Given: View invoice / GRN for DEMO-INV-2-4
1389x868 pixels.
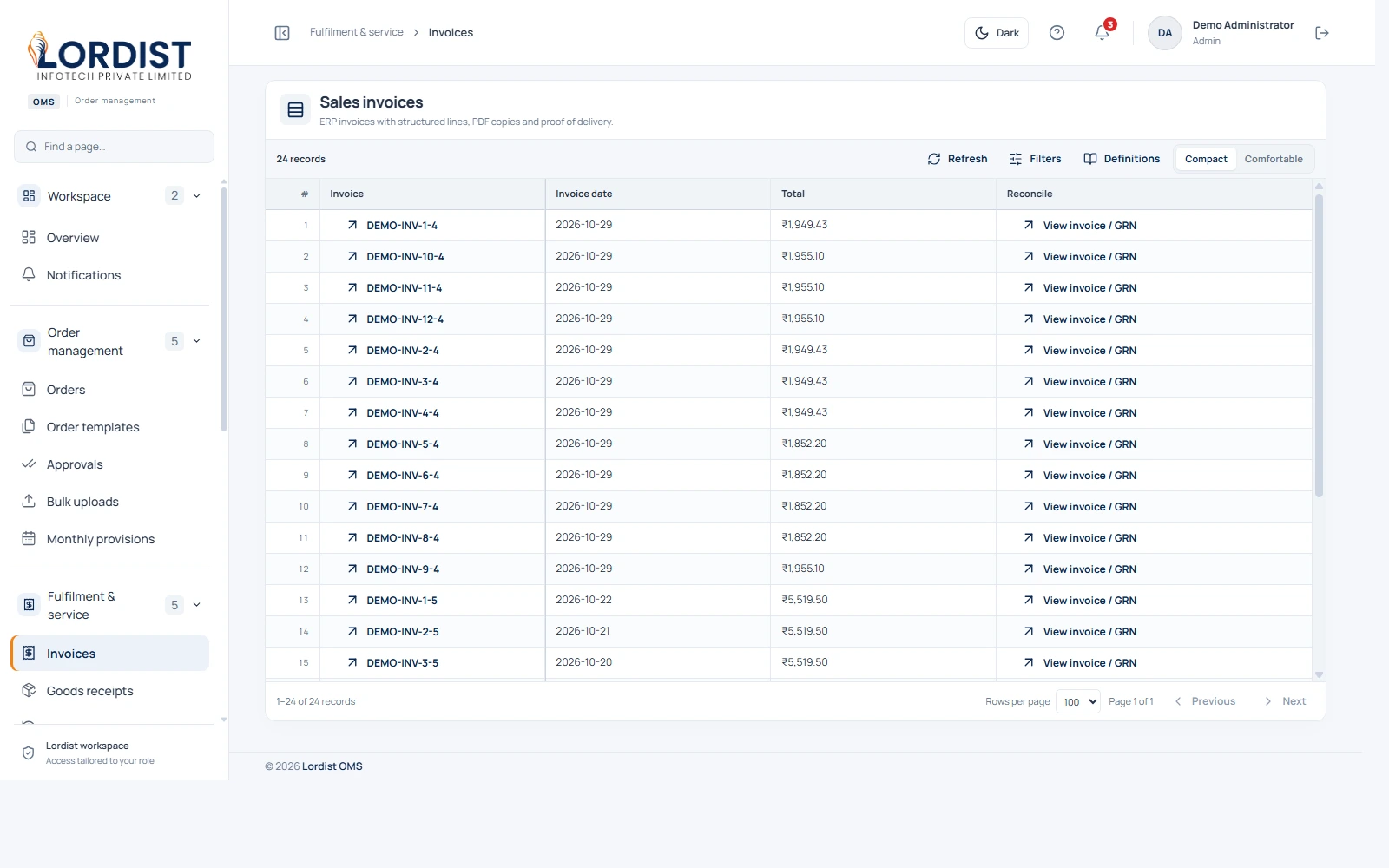Looking at the screenshot, I should [x=1089, y=350].
